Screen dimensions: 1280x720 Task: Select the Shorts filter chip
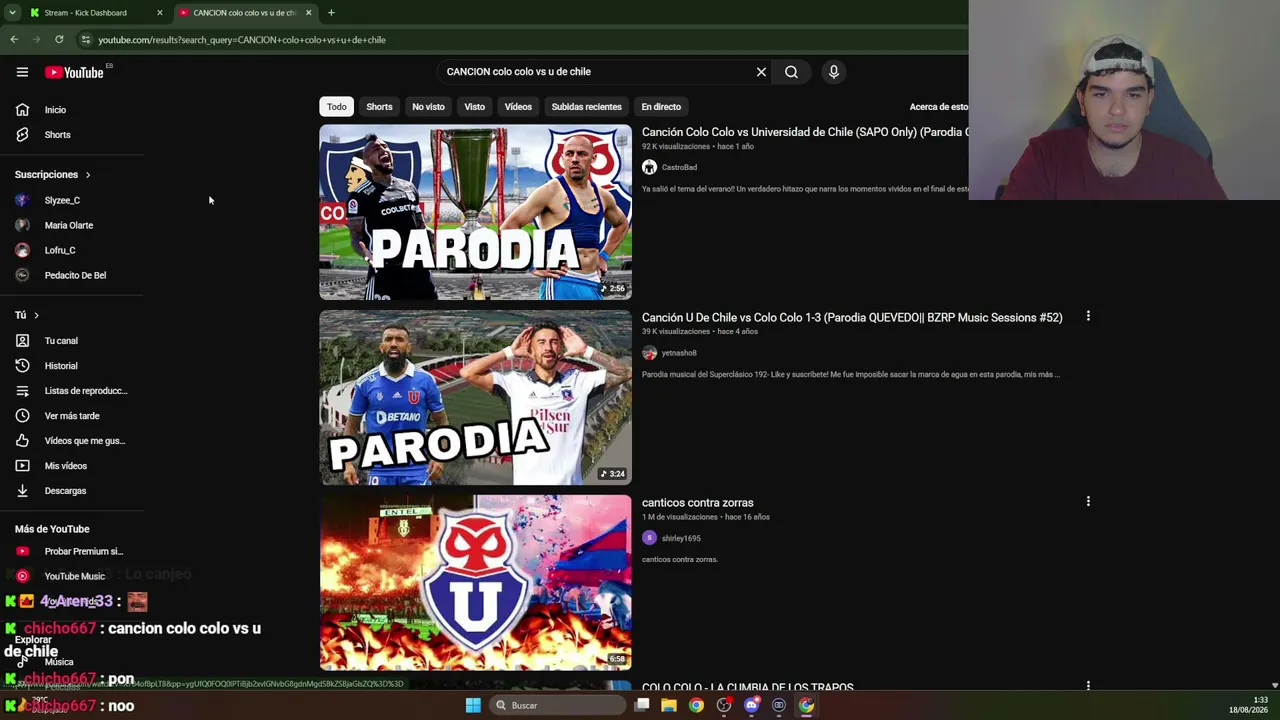[x=379, y=107]
